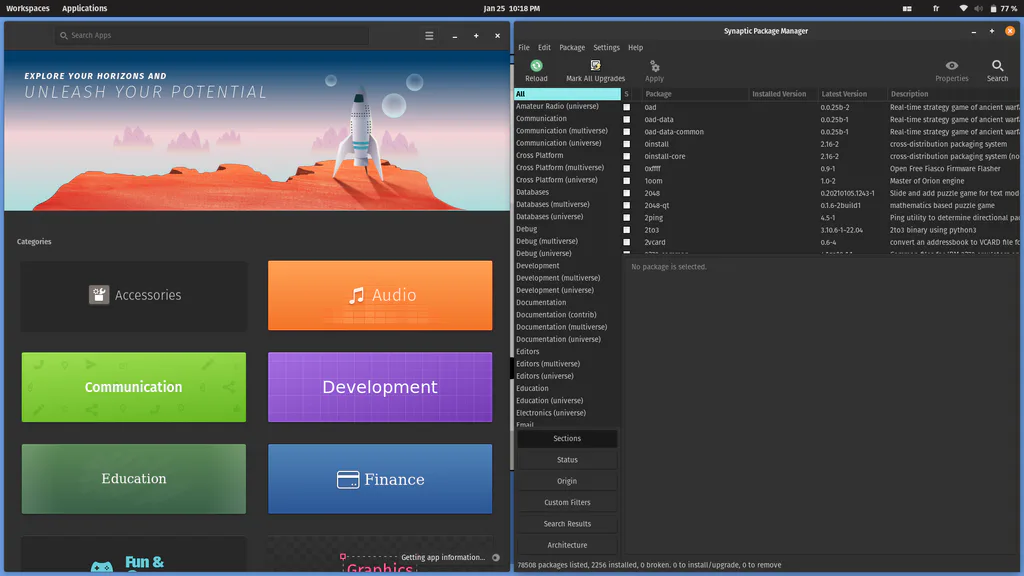The image size is (1024, 576).
Task: Click the Custom Filters button
Action: pos(567,502)
